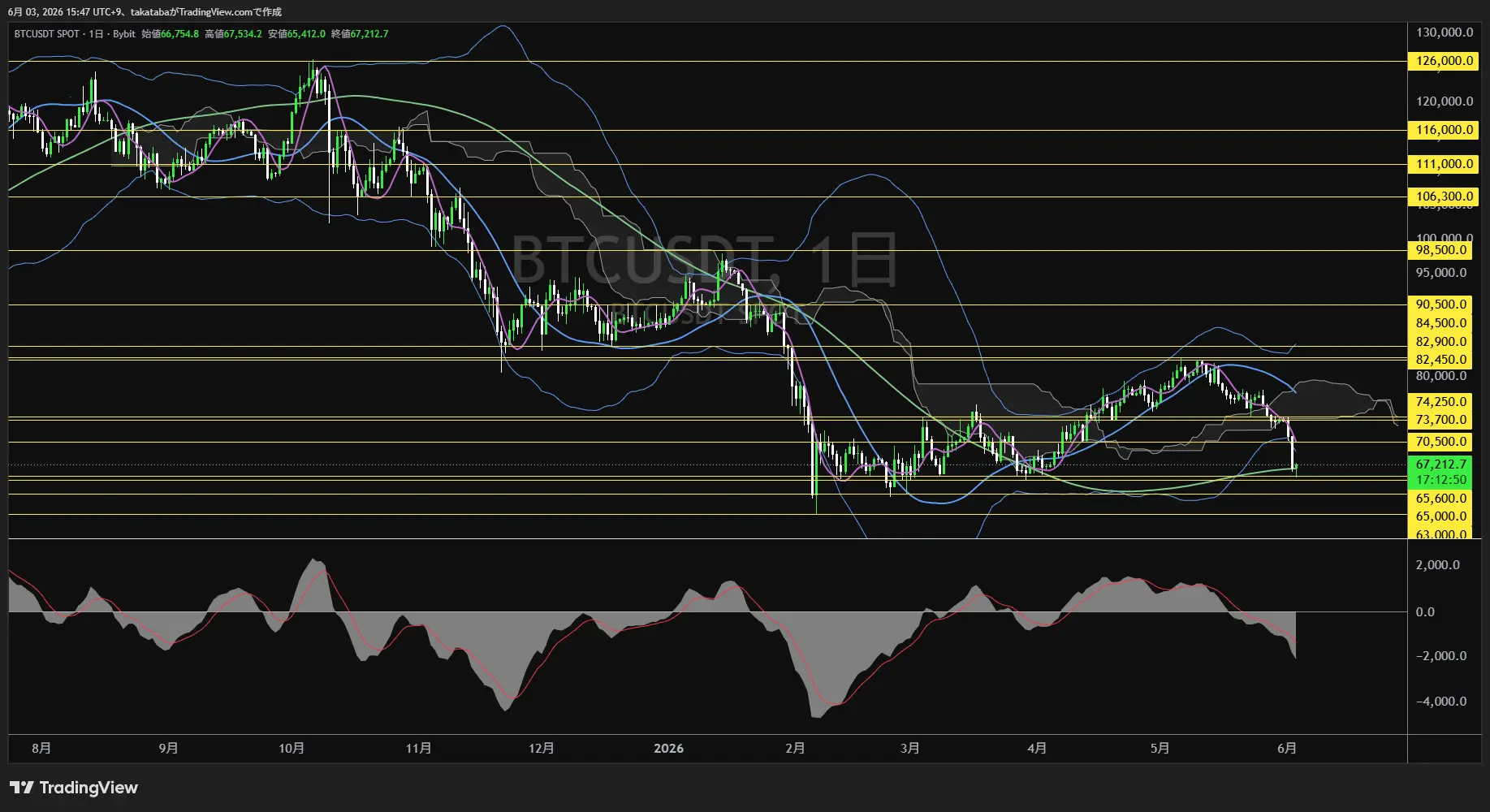The width and height of the screenshot is (1490, 812).
Task: Click the 120,000.0 price axis tick
Action: (x=1445, y=101)
